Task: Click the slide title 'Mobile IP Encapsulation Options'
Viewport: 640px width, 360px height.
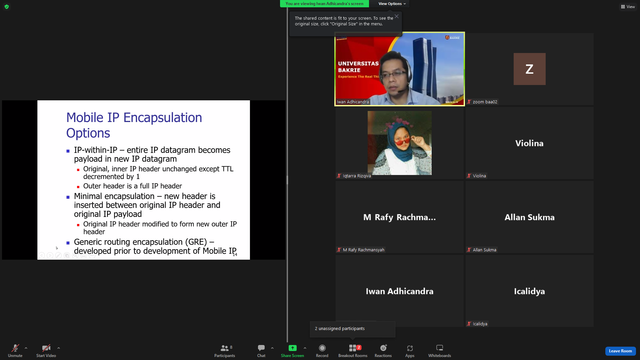Action: click(134, 125)
